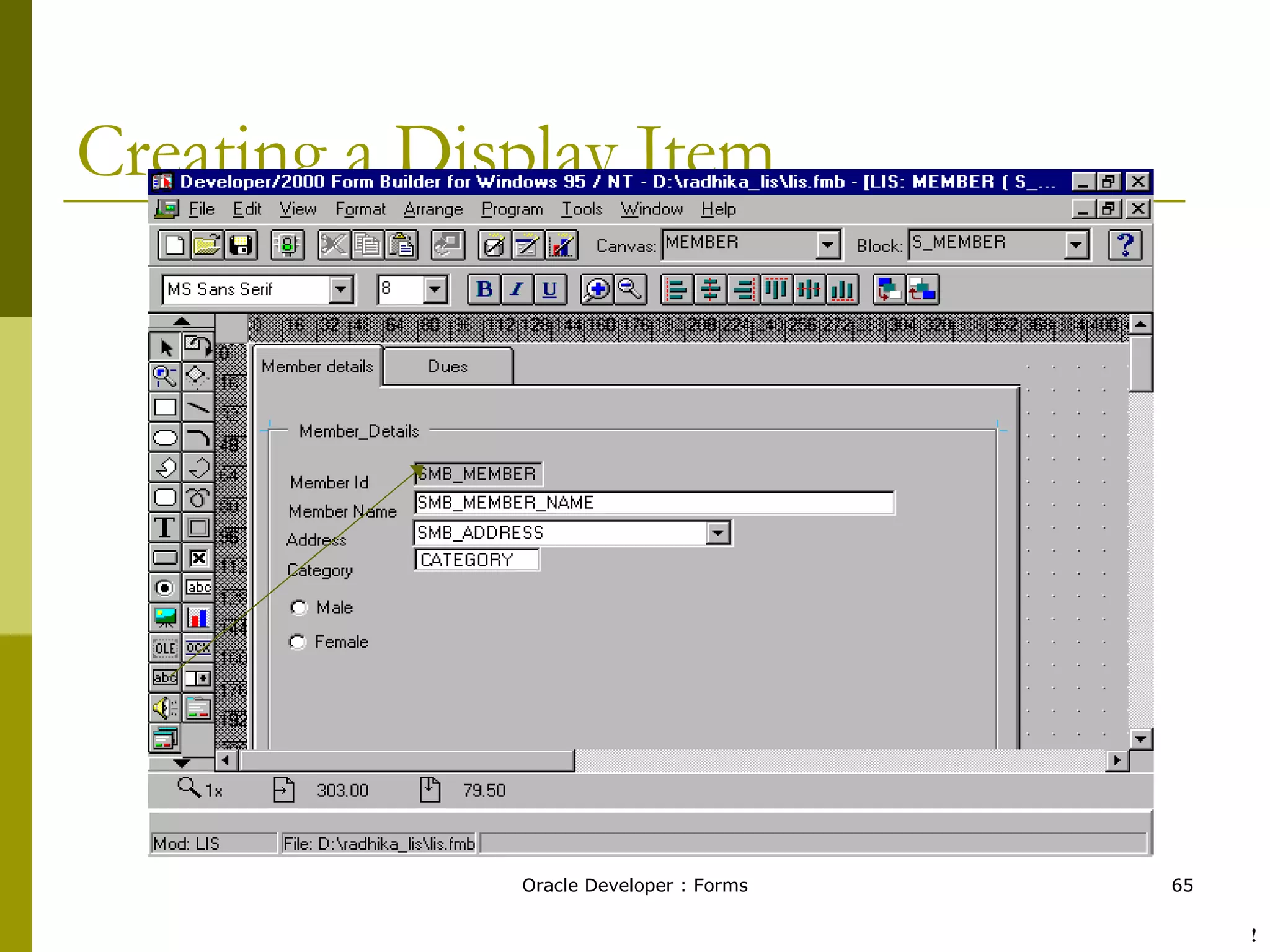Click the horizontal scrollbar thumb
1270x952 pixels.
pyautogui.click(x=407, y=760)
